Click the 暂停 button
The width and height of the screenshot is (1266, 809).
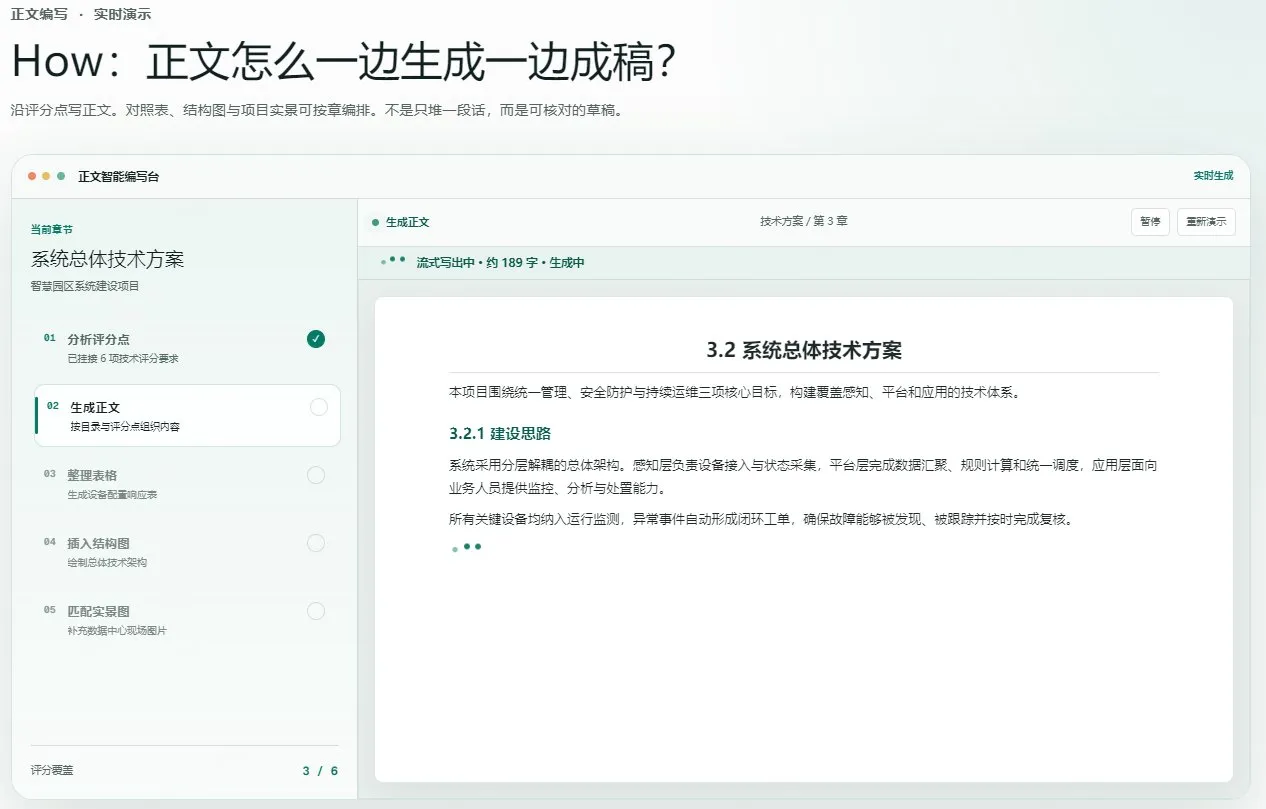point(1150,222)
